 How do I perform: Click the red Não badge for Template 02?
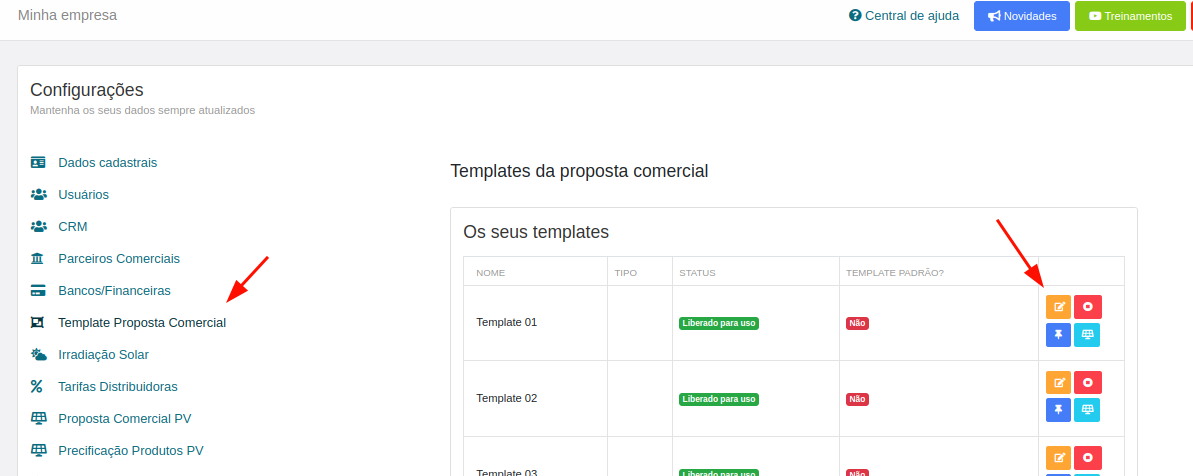[857, 399]
